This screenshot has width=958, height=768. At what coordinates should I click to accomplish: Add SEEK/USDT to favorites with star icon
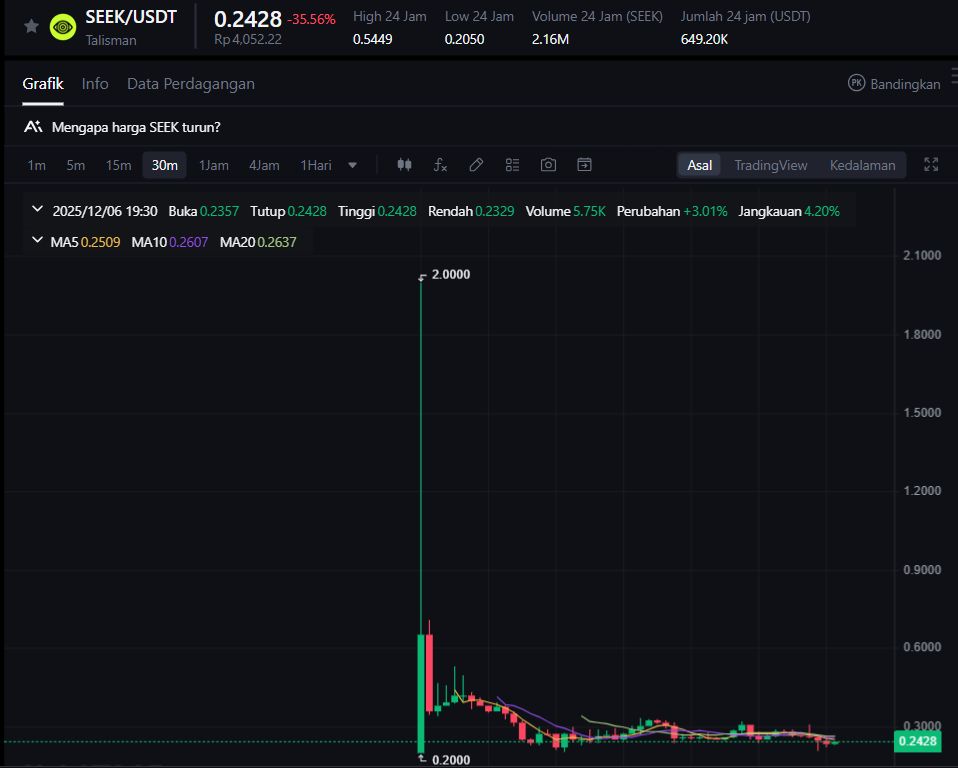[31, 27]
